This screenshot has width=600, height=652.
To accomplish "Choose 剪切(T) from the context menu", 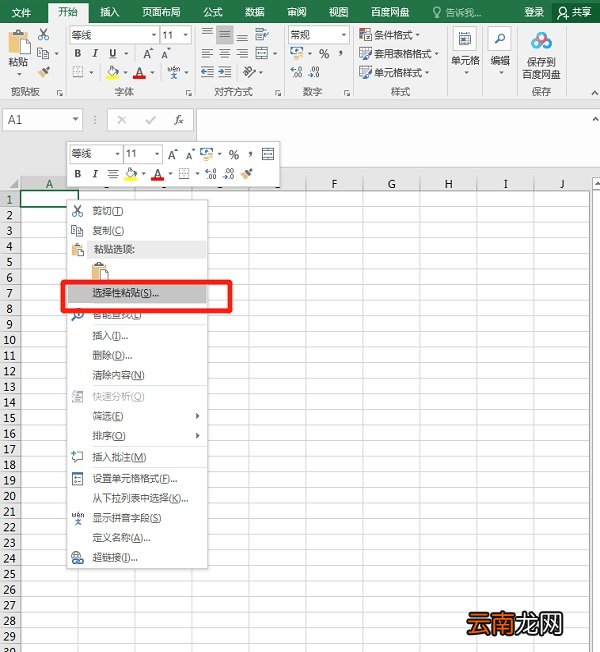I will (137, 211).
